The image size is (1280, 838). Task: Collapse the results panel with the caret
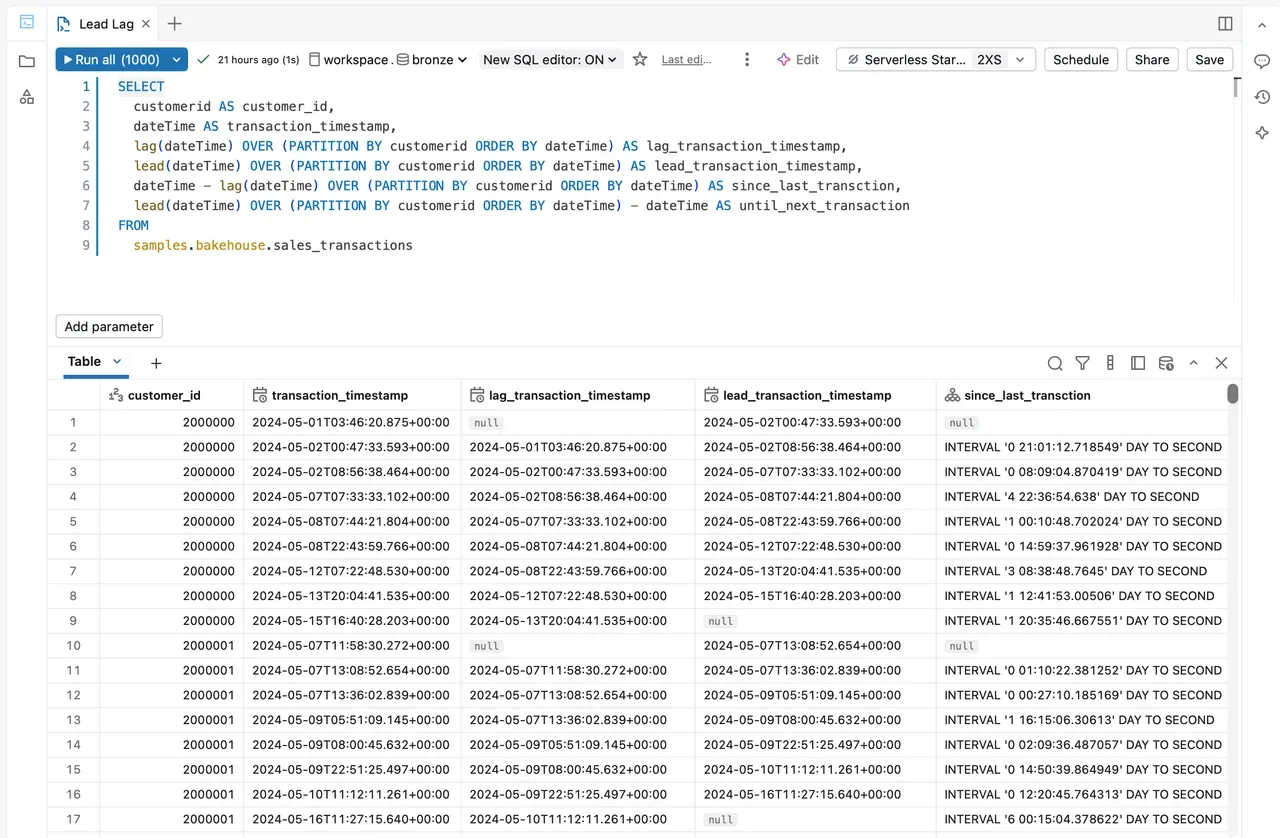point(1194,363)
